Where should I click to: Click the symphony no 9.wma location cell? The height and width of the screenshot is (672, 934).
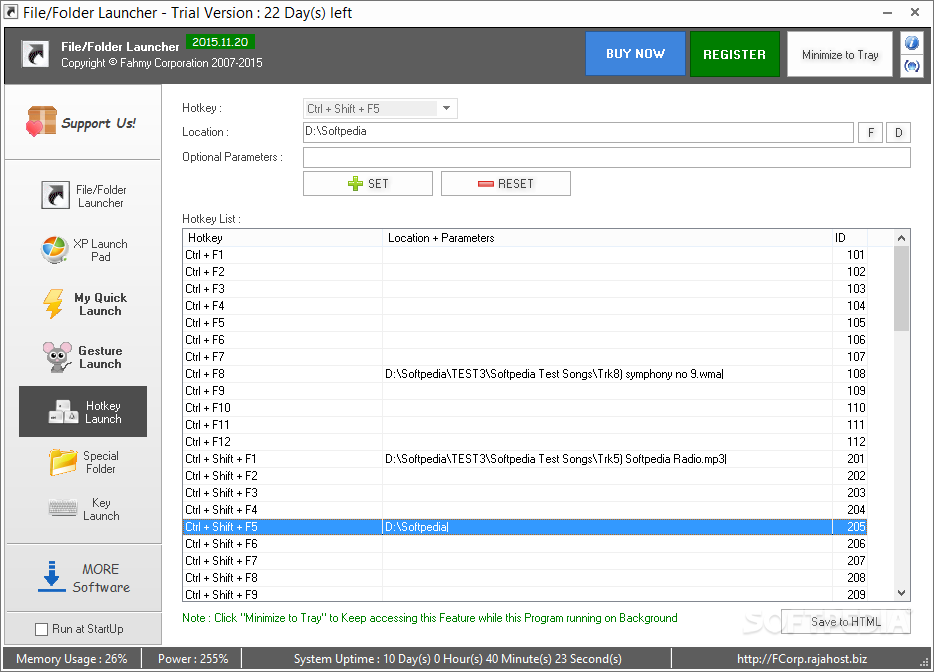click(x=607, y=374)
